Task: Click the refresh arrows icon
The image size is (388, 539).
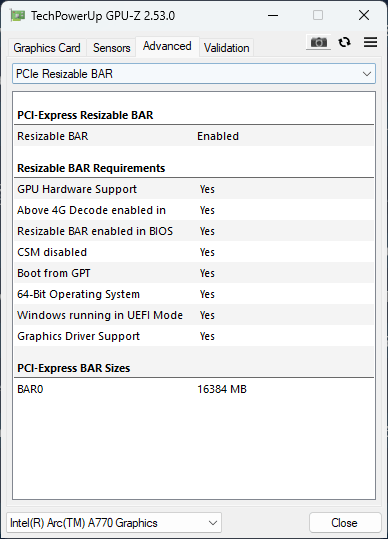Action: click(344, 42)
